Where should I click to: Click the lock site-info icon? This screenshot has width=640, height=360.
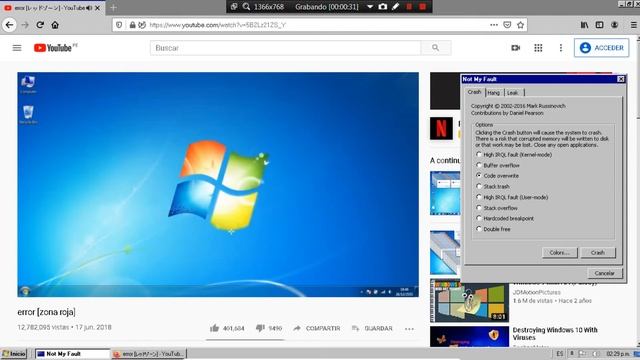132,25
